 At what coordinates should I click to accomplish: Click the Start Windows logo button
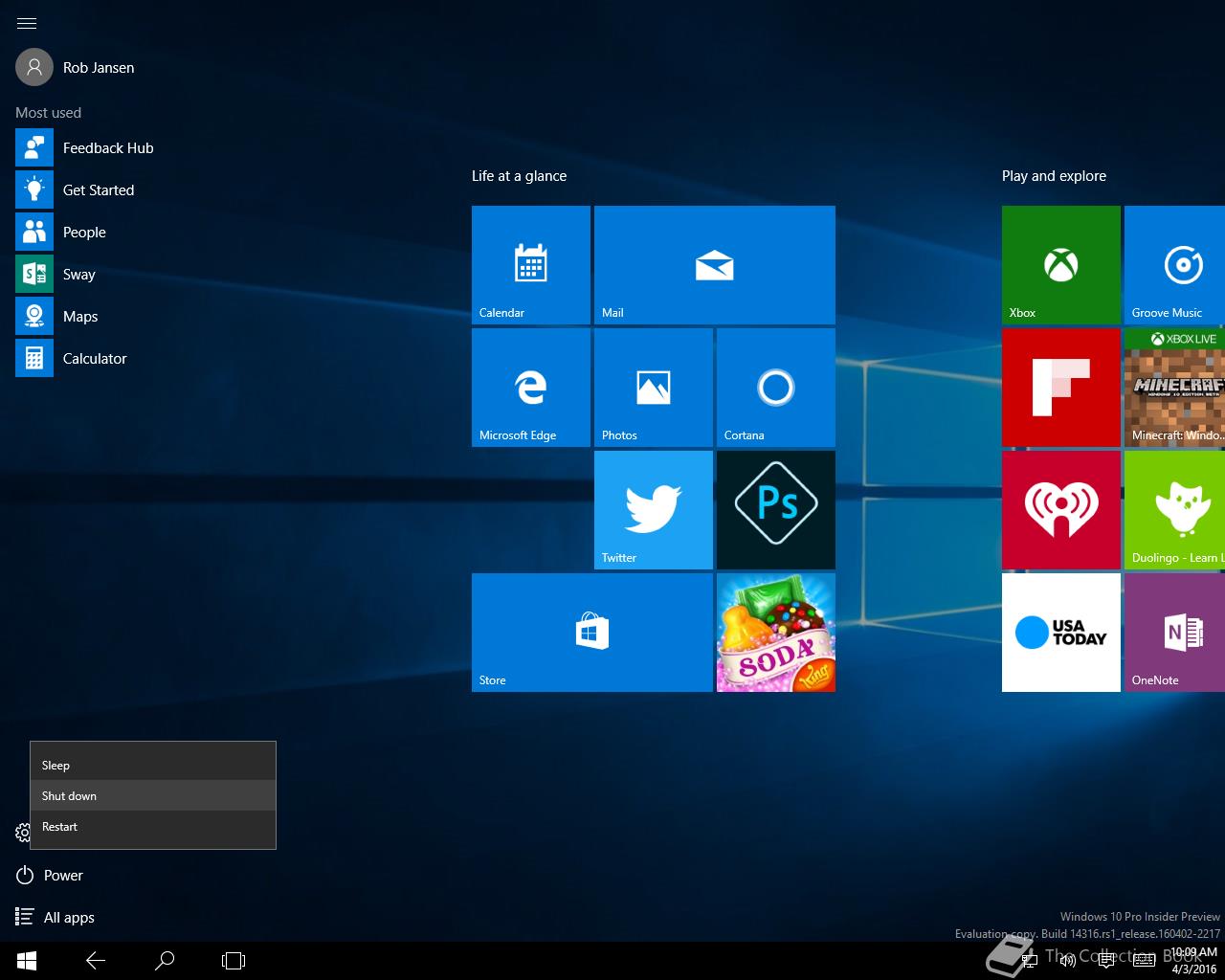coord(27,961)
